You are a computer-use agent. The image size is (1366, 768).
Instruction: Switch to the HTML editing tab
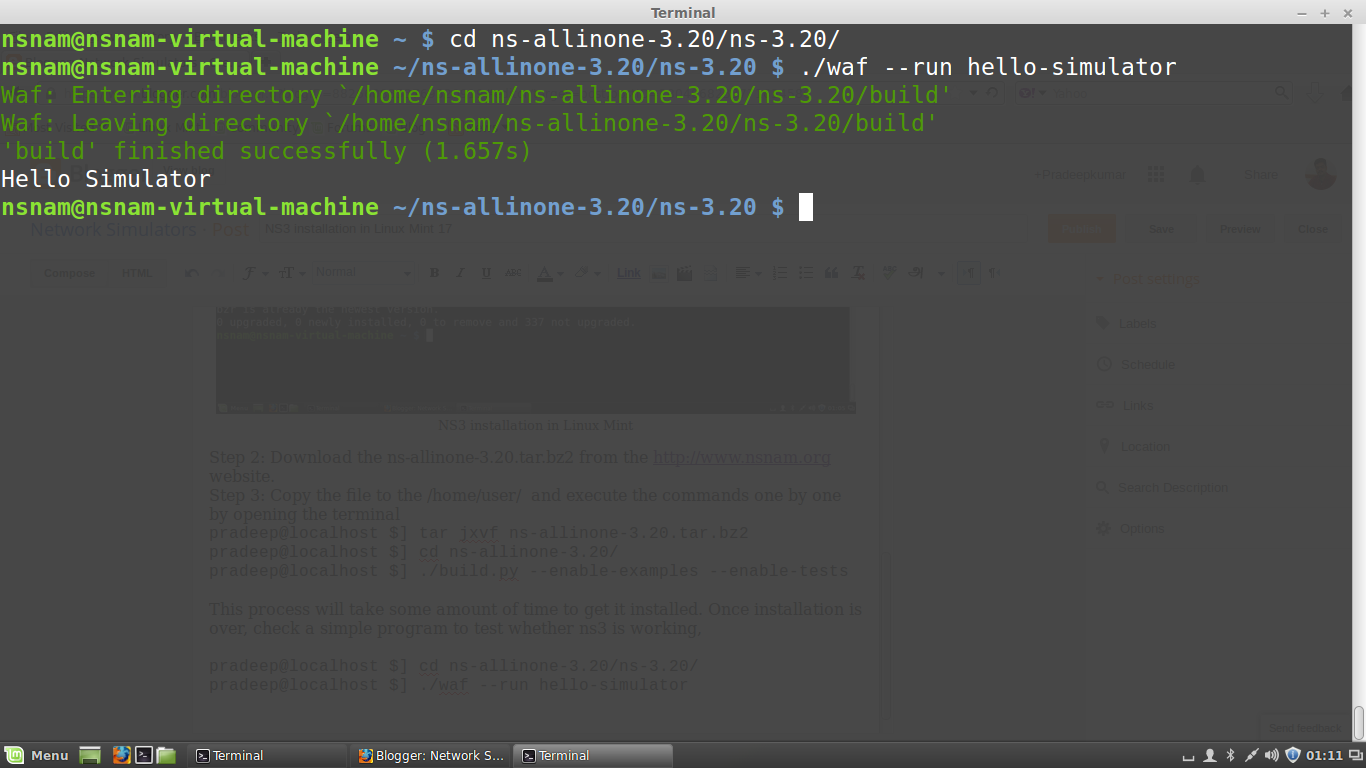pos(138,272)
